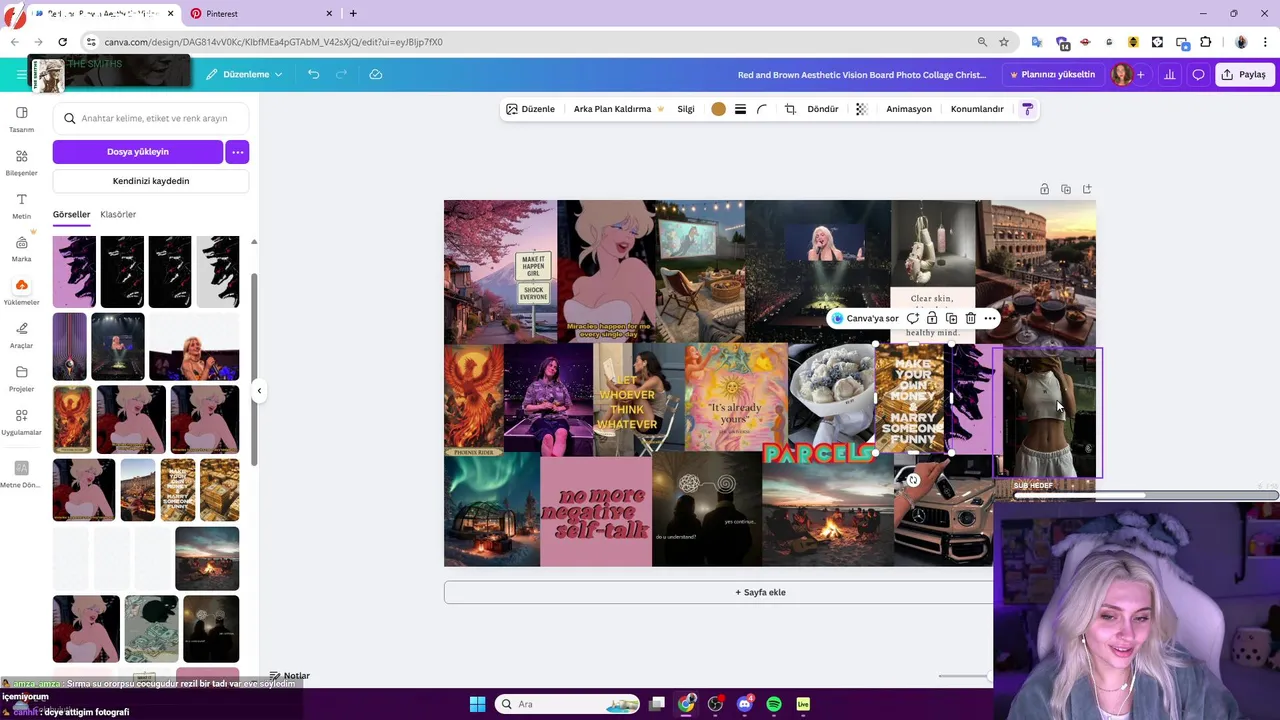Click the Kendinizi kaydedin button

click(151, 181)
